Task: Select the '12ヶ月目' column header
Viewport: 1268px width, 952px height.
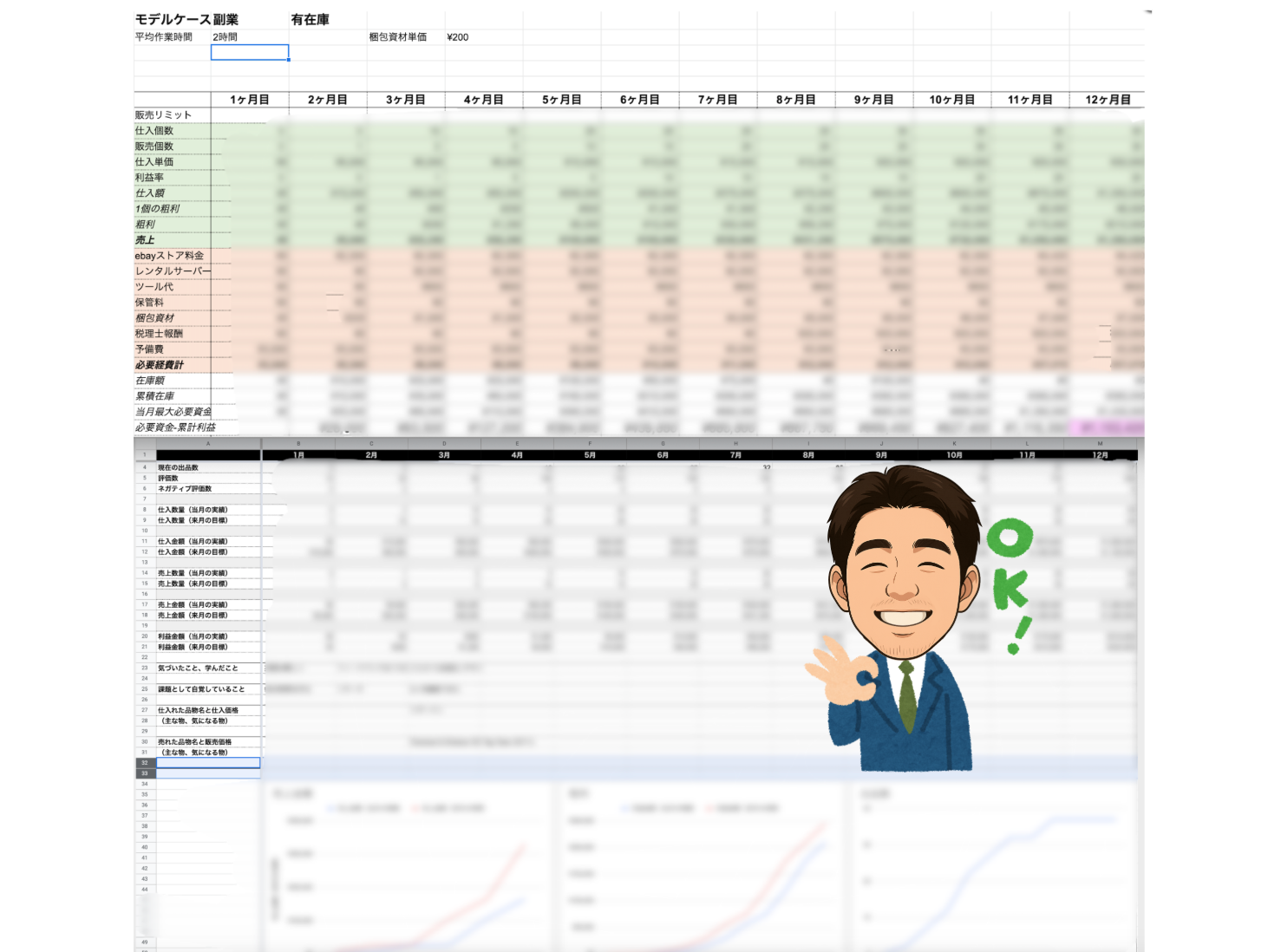Action: pos(1108,100)
